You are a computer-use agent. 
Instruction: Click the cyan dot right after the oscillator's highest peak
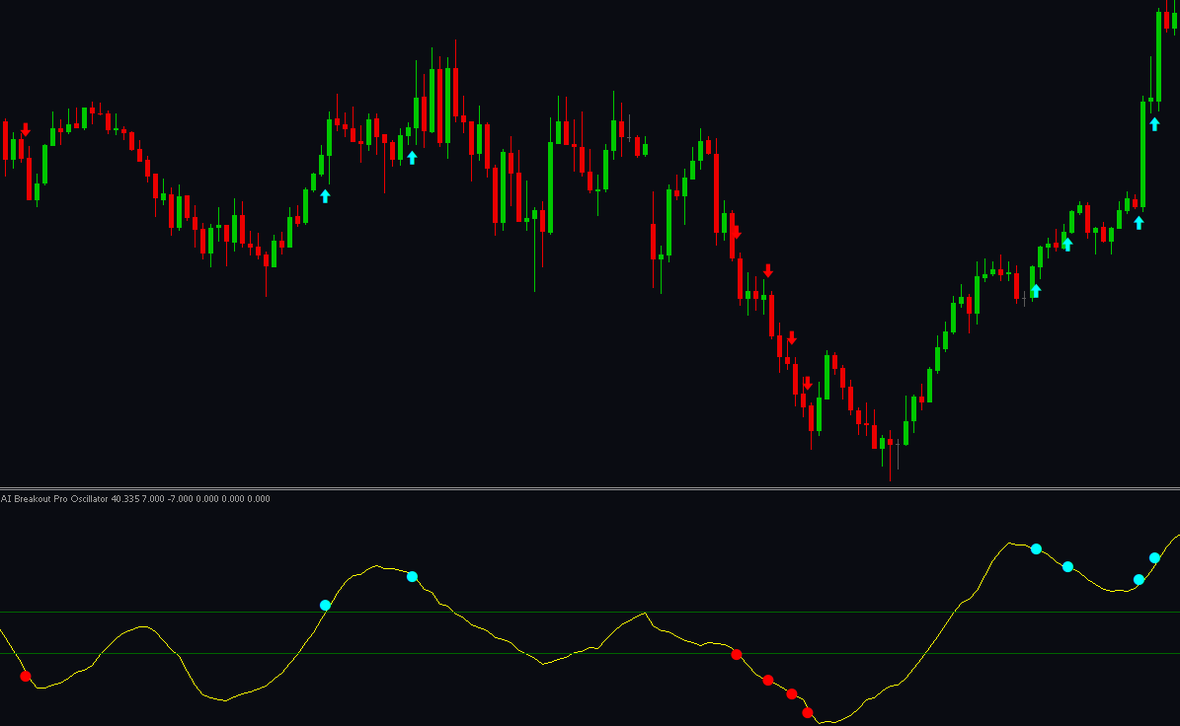click(x=1036, y=549)
